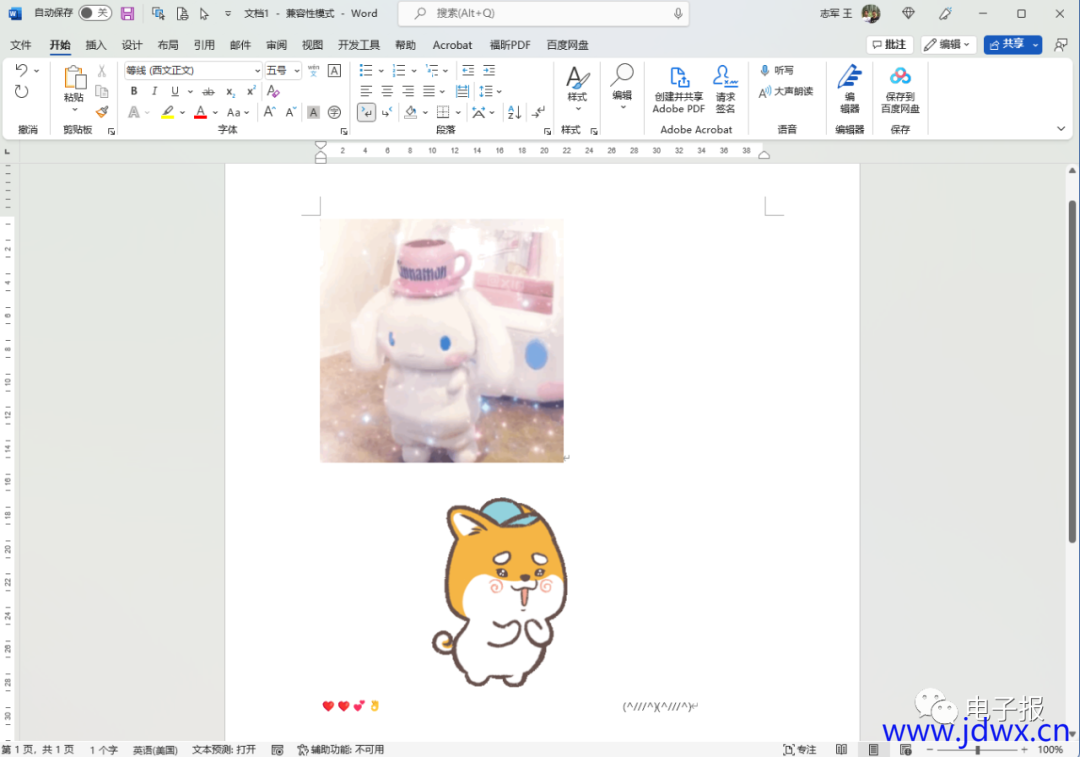The width and height of the screenshot is (1080, 757).
Task: Toggle Subscript formatting
Action: (231, 91)
